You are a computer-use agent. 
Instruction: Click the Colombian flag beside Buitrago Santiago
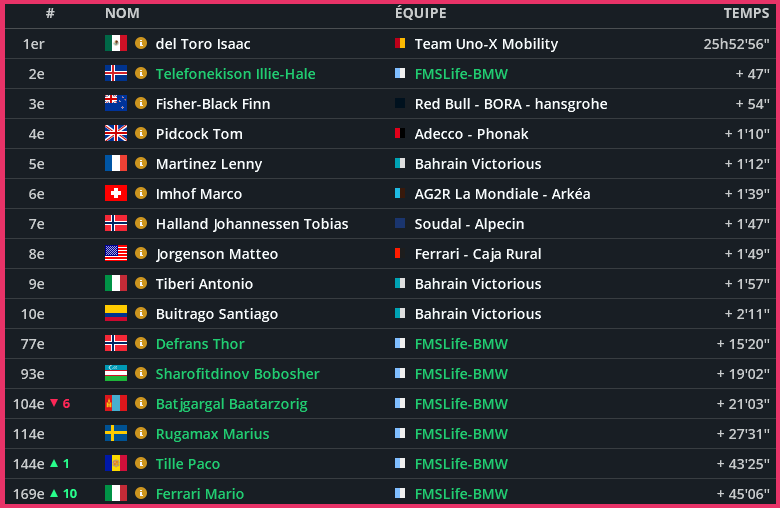[116, 314]
